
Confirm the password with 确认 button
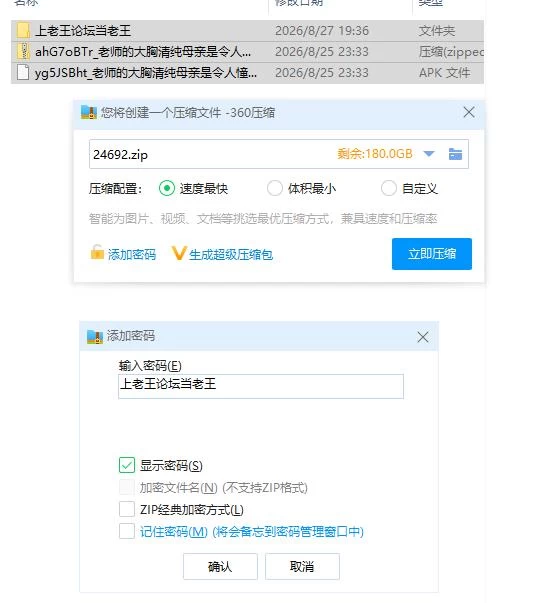tap(220, 566)
